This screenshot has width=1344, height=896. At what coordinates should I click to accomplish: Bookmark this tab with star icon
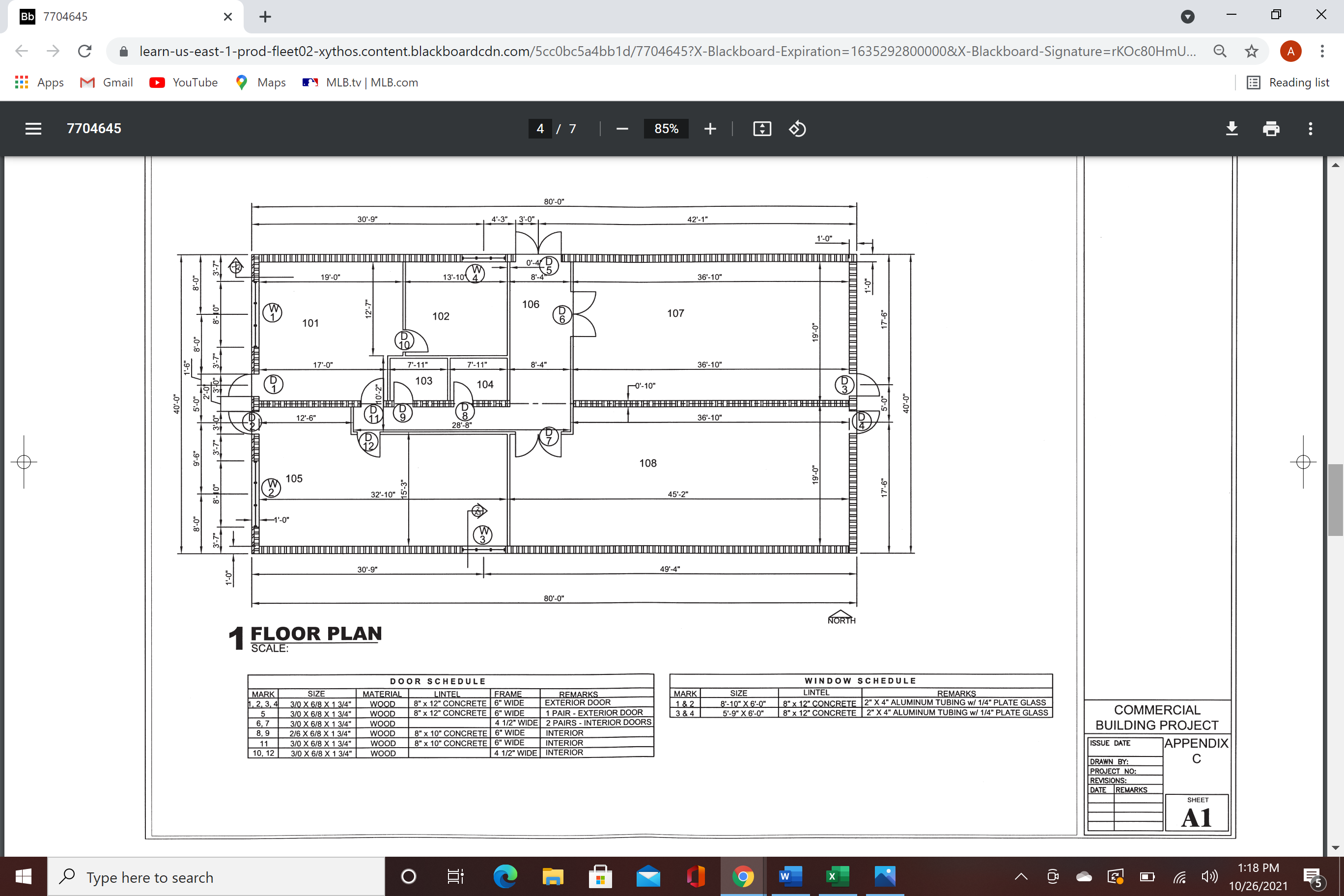pos(1252,52)
